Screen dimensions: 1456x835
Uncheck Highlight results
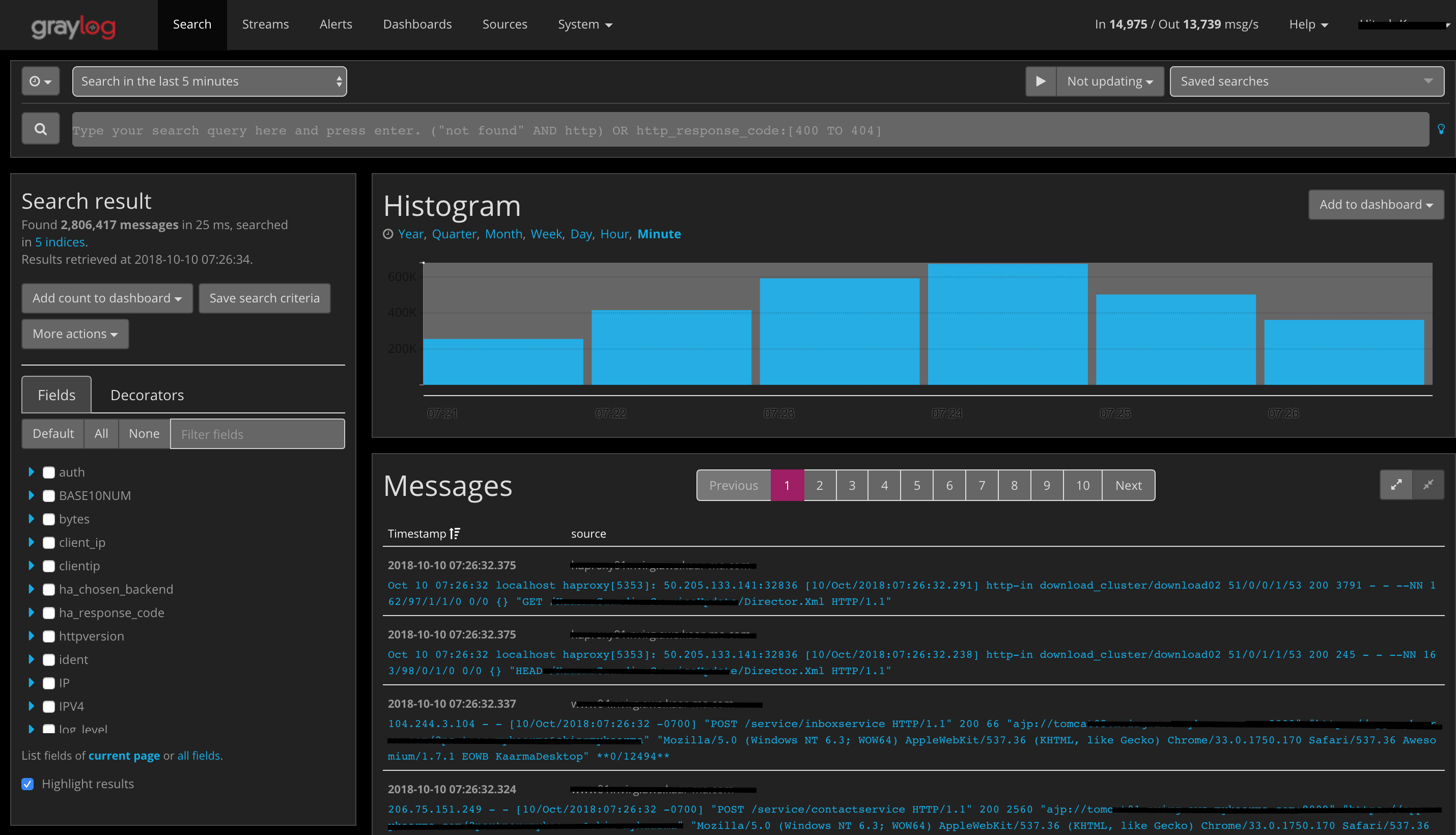click(27, 784)
